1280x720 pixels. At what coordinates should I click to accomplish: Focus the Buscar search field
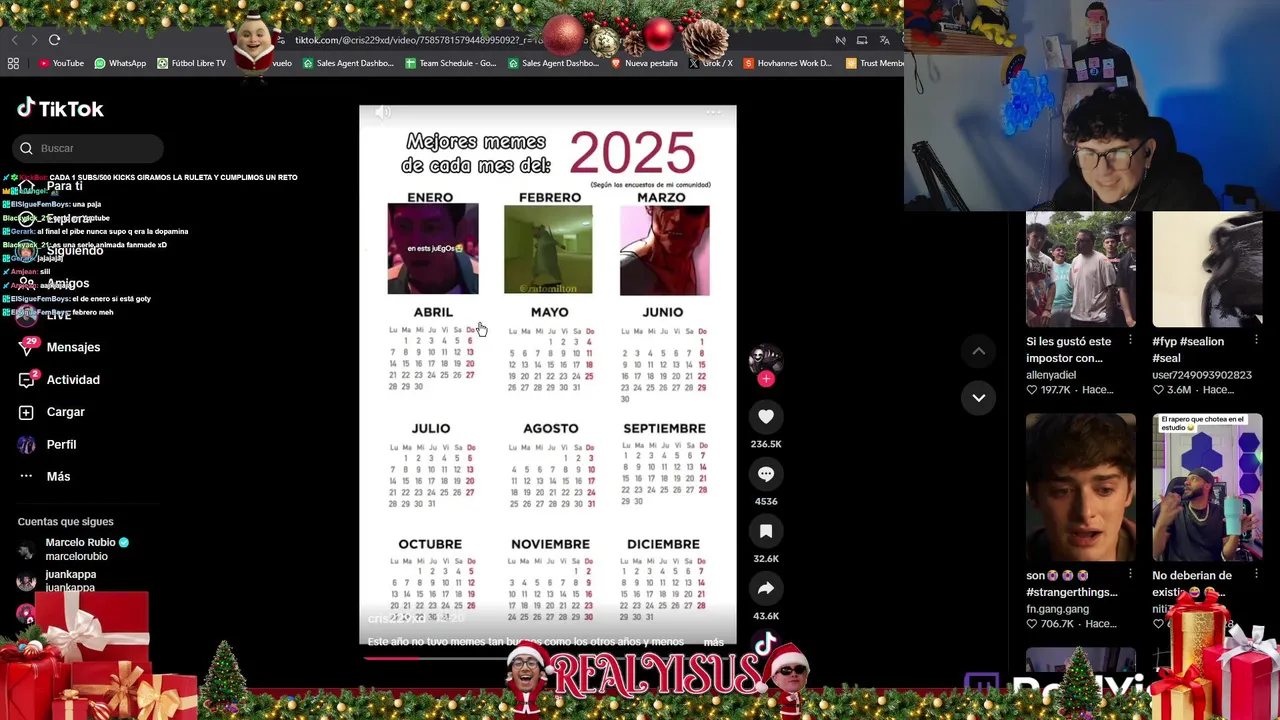89,148
